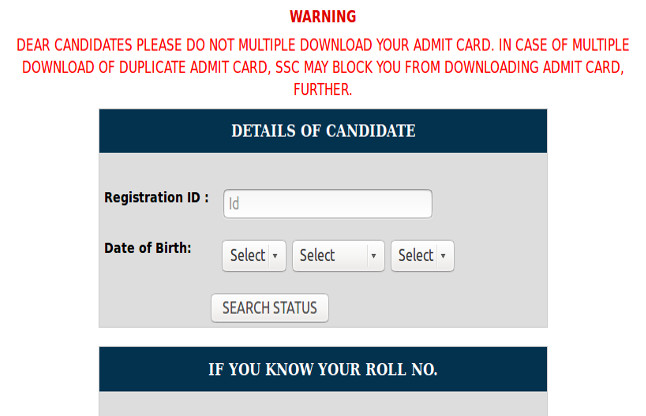Click the second line of the warning text
Image resolution: width=646 pixels, height=416 pixels.
click(322, 68)
